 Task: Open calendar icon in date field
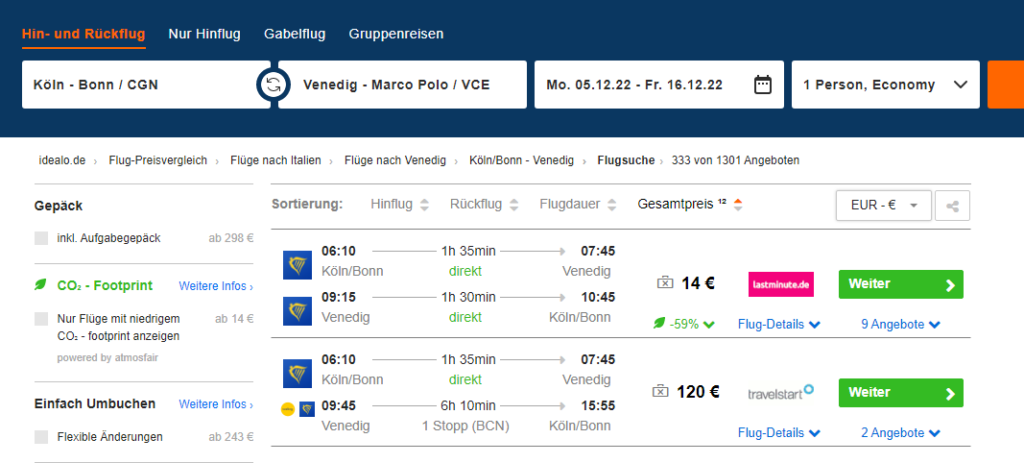(x=762, y=85)
